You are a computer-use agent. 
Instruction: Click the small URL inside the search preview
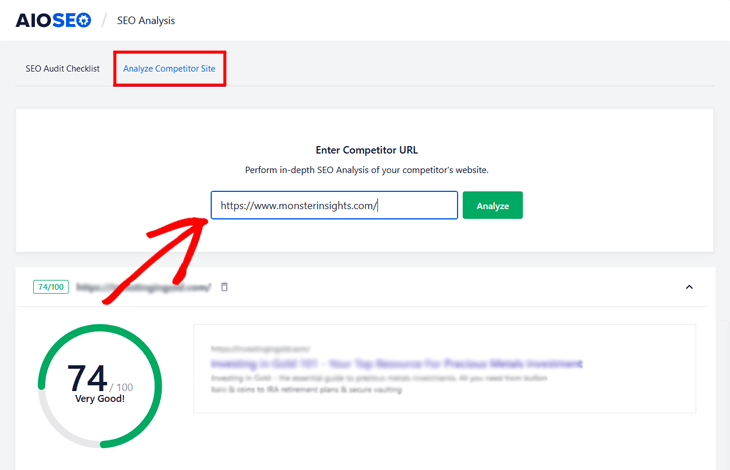point(260,349)
